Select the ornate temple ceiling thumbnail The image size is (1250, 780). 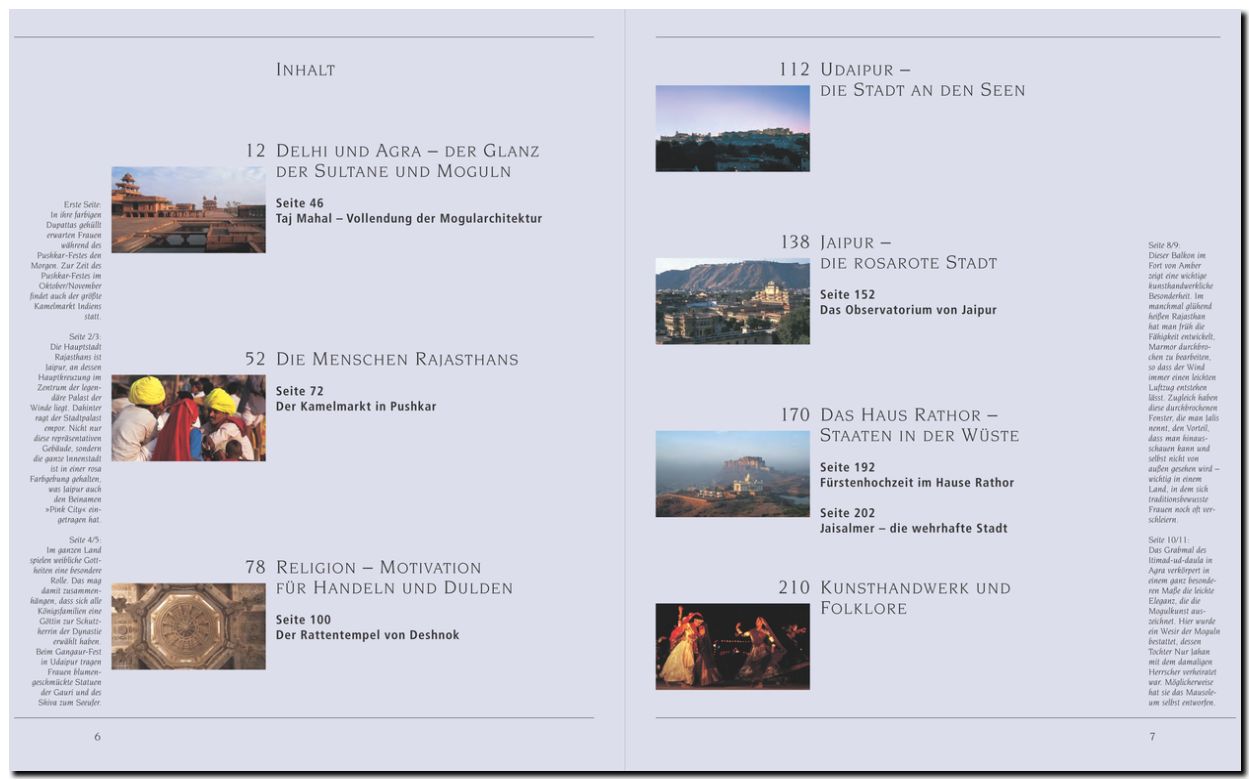(x=188, y=626)
